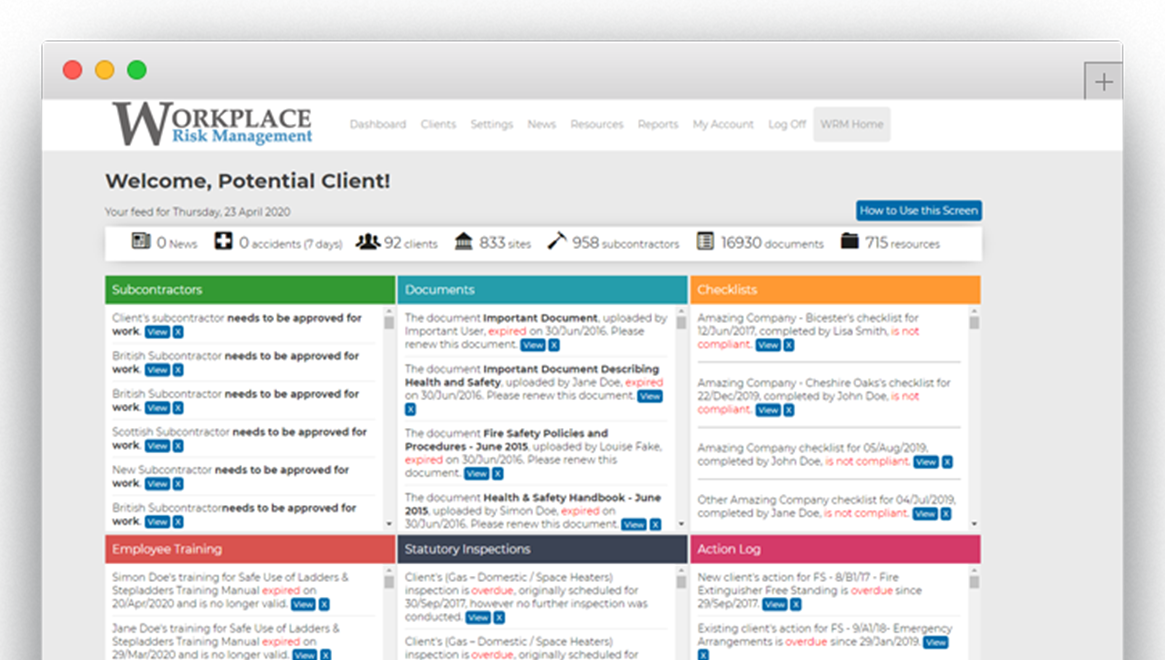View Other Amazing Company checklist

coord(925,514)
